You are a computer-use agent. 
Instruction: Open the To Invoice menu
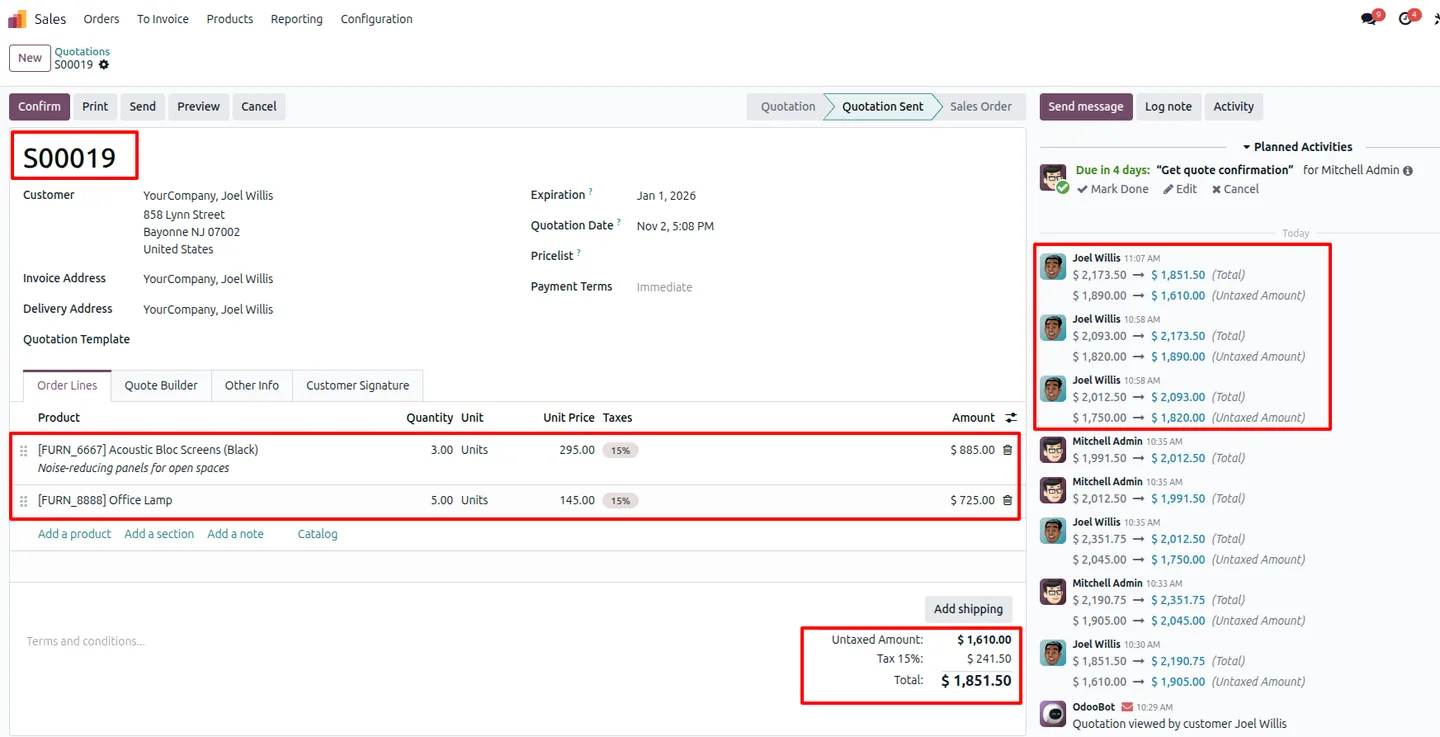163,19
